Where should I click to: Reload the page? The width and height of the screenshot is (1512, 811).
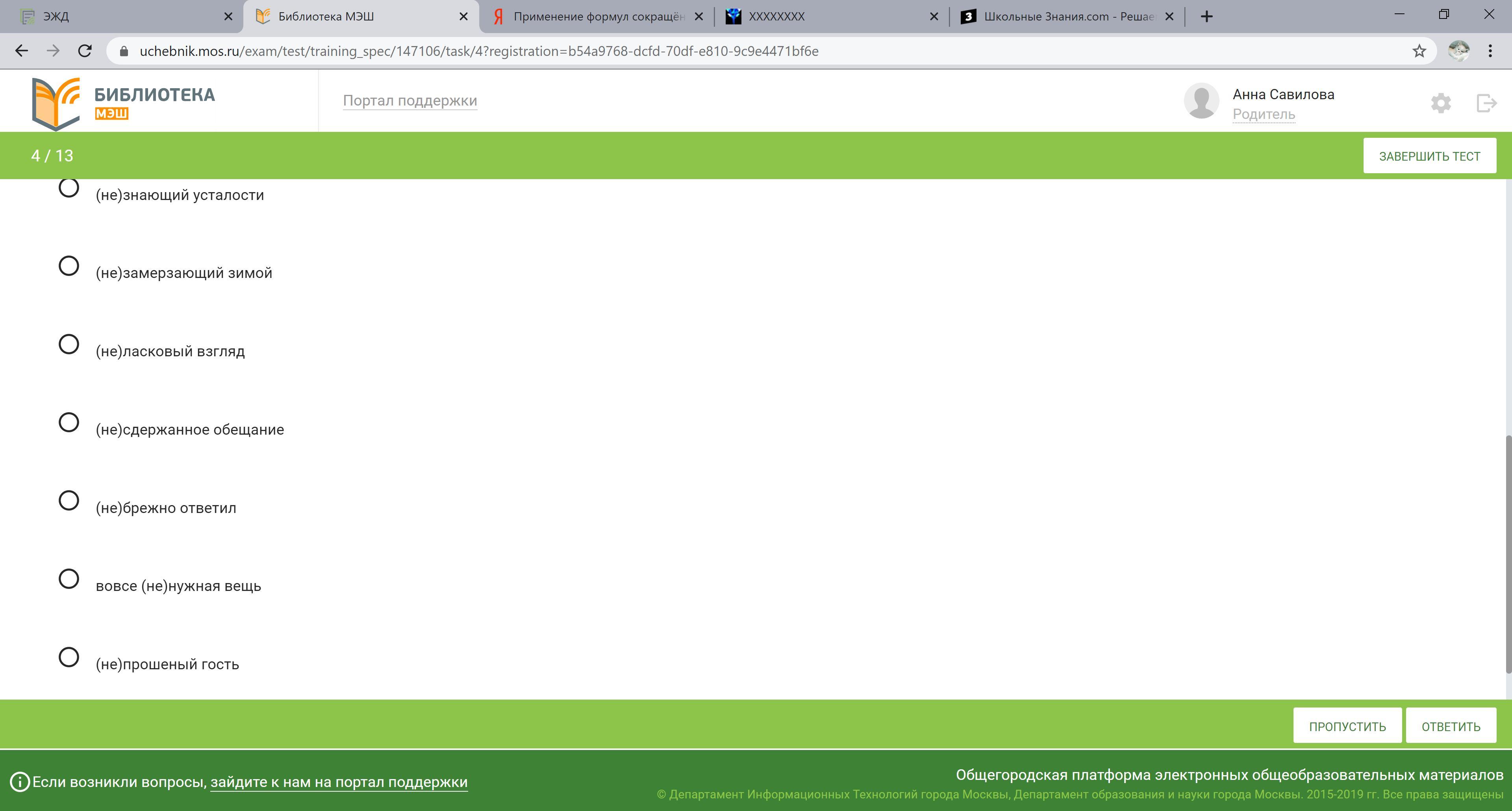pos(85,51)
